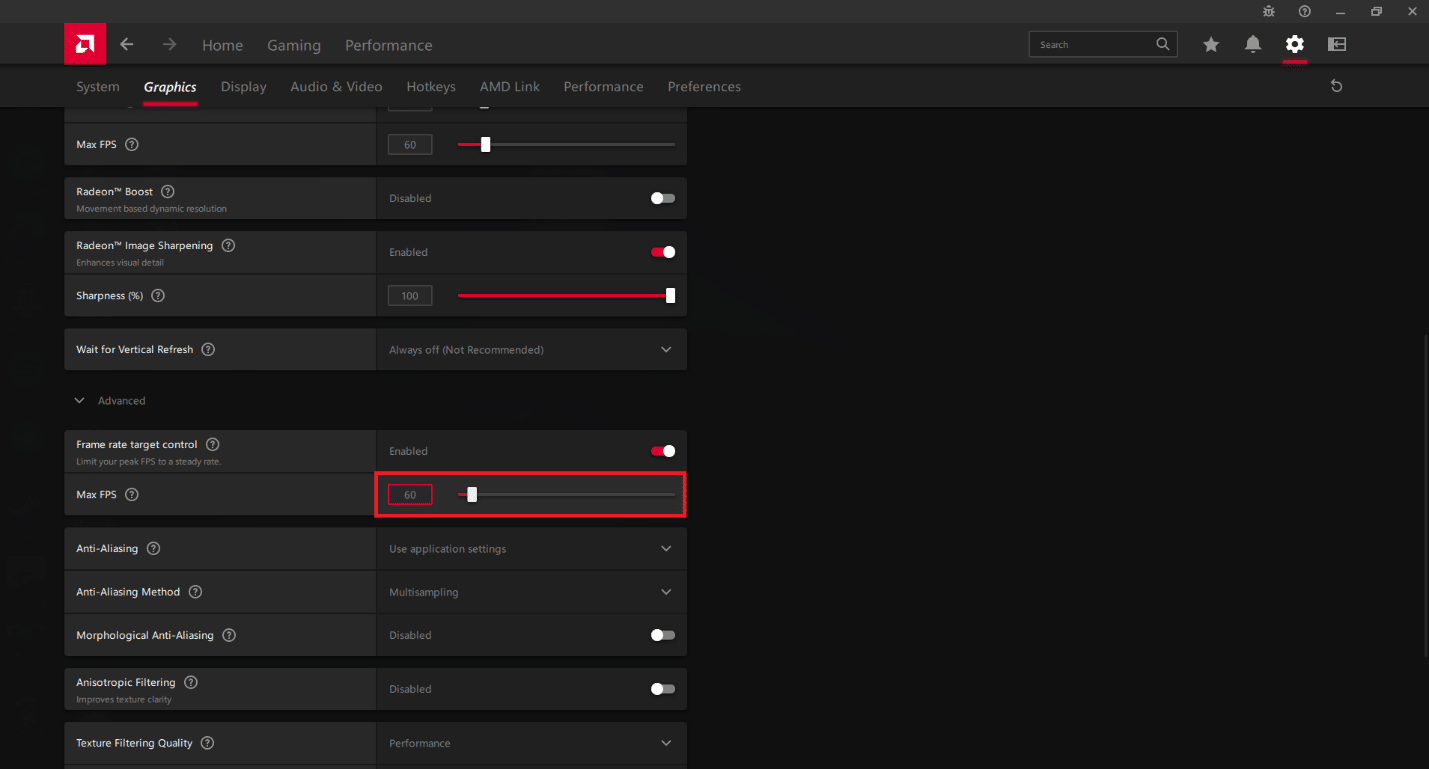Show help for Frame rate target control
The image size is (1429, 769).
[x=213, y=444]
